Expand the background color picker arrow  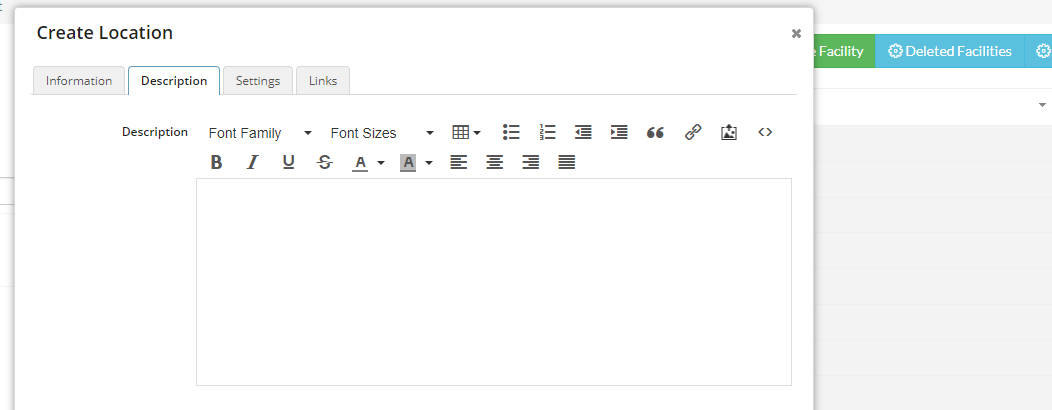[x=429, y=162]
